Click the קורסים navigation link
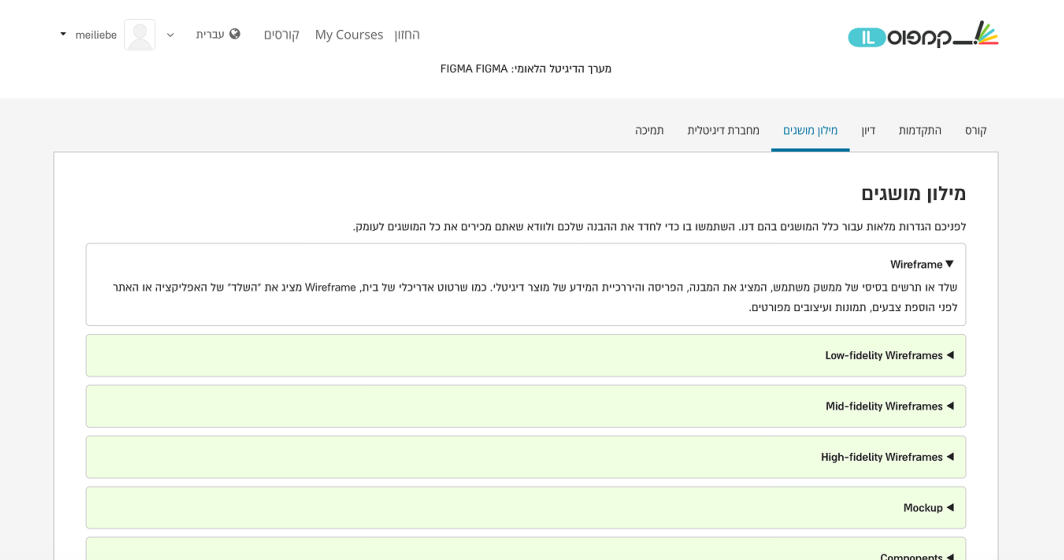 [281, 34]
